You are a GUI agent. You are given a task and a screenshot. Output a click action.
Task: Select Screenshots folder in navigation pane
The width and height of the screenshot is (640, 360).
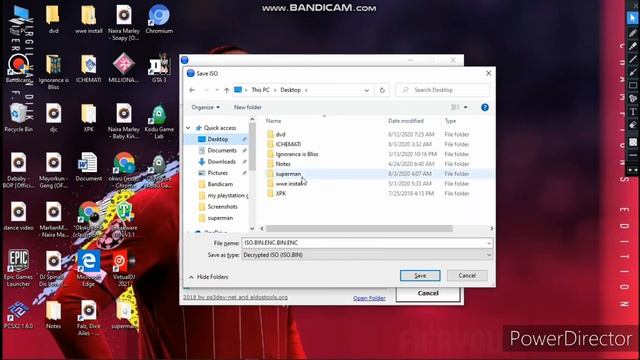pos(222,207)
